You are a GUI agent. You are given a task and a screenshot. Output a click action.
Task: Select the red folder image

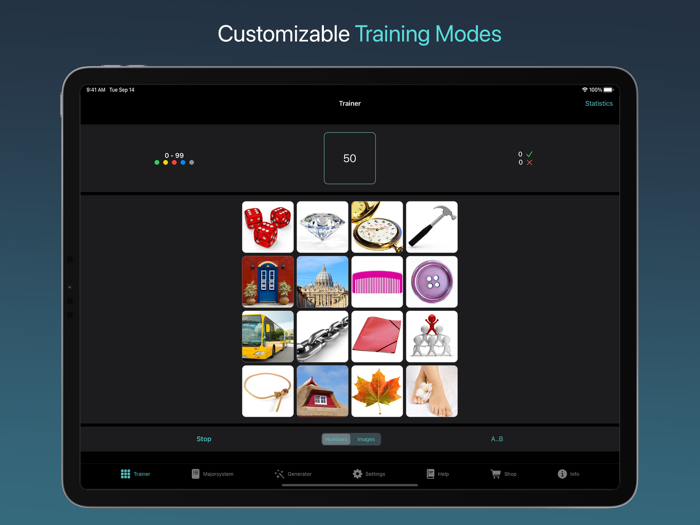click(x=377, y=336)
